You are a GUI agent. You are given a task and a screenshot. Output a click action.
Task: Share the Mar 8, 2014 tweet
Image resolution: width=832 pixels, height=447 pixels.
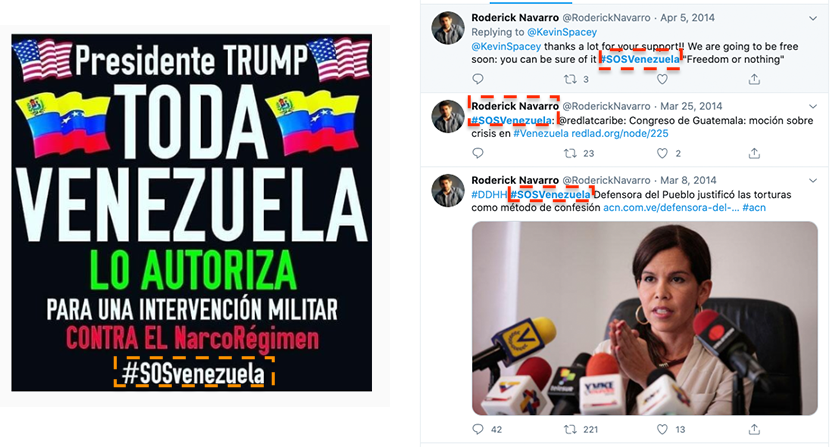pos(754,428)
